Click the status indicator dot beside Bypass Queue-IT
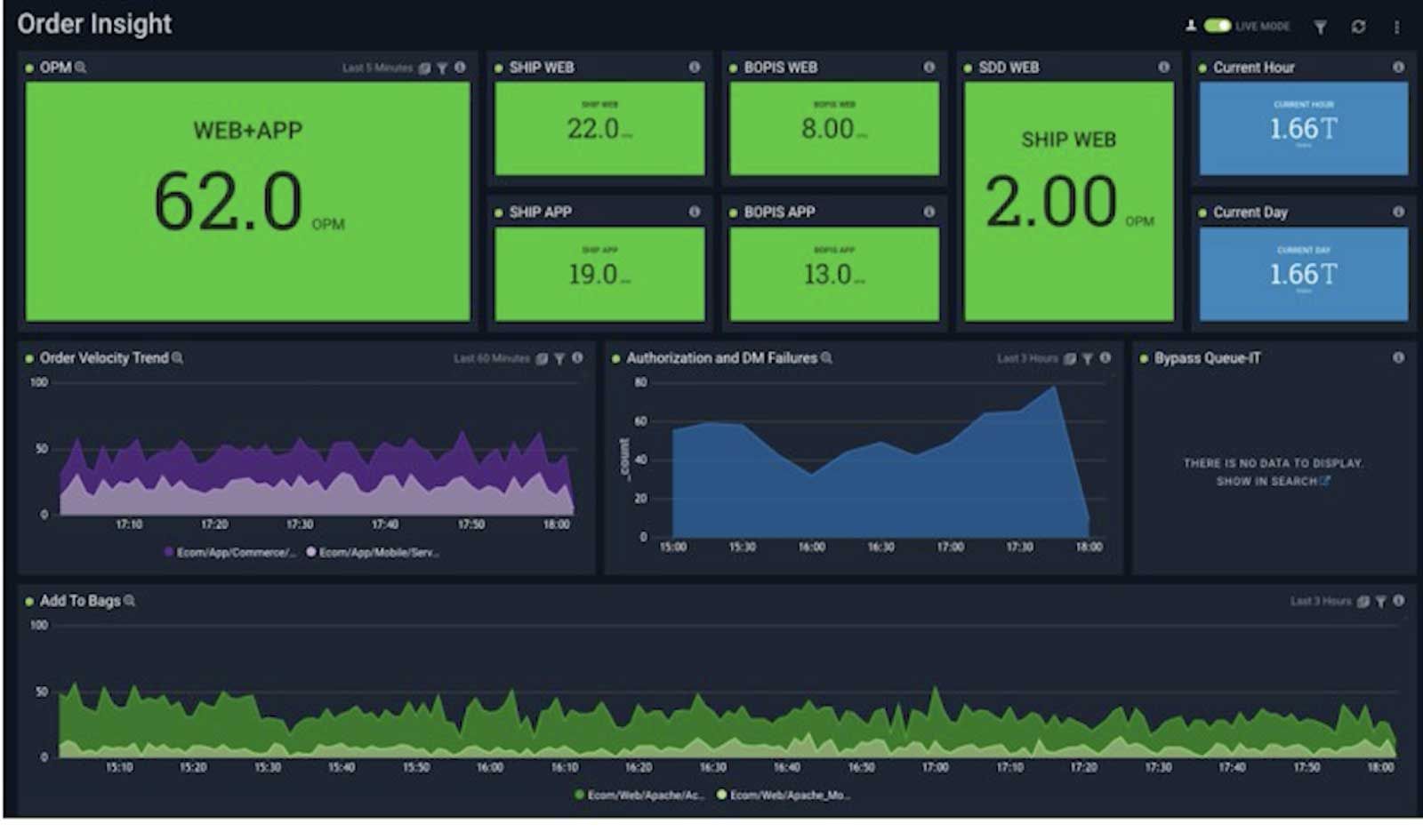The height and width of the screenshot is (840, 1423). click(1144, 358)
